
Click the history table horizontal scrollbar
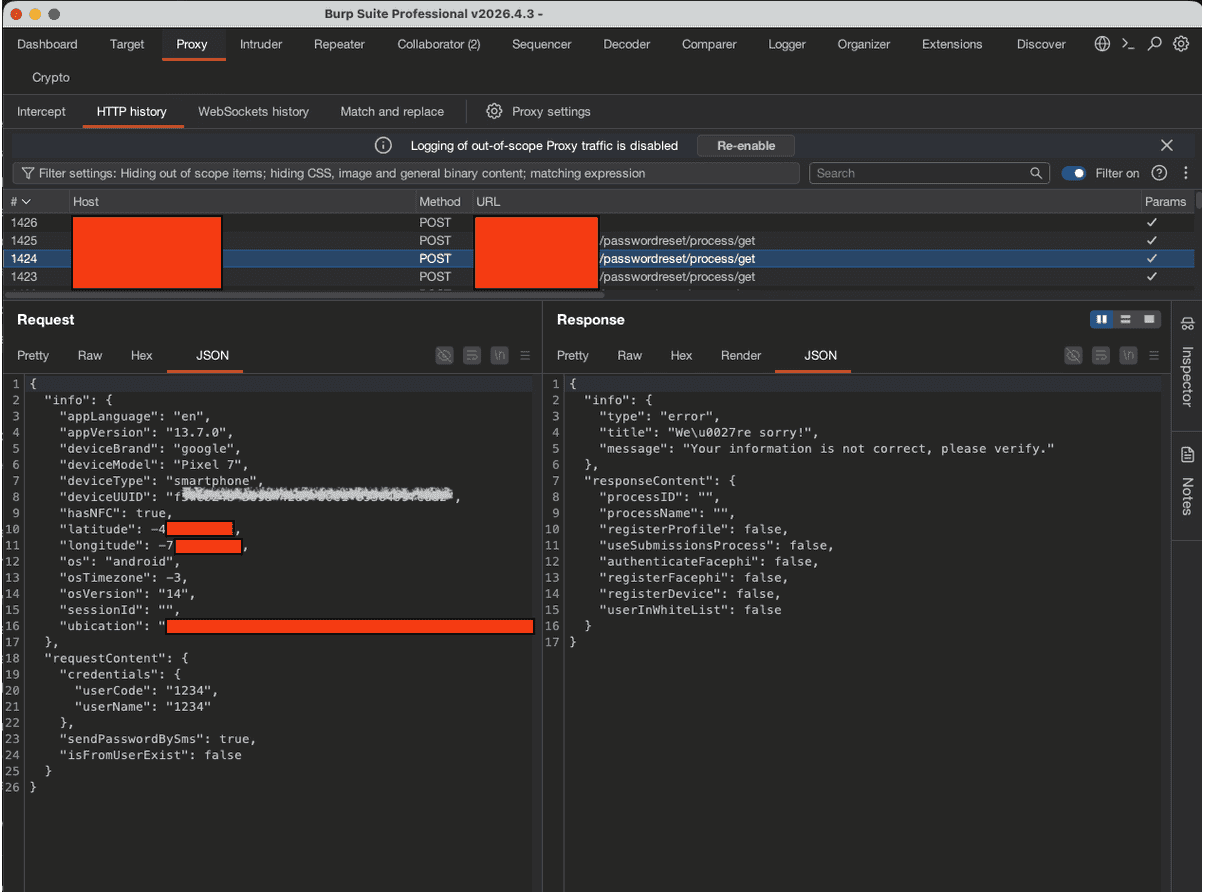point(304,294)
